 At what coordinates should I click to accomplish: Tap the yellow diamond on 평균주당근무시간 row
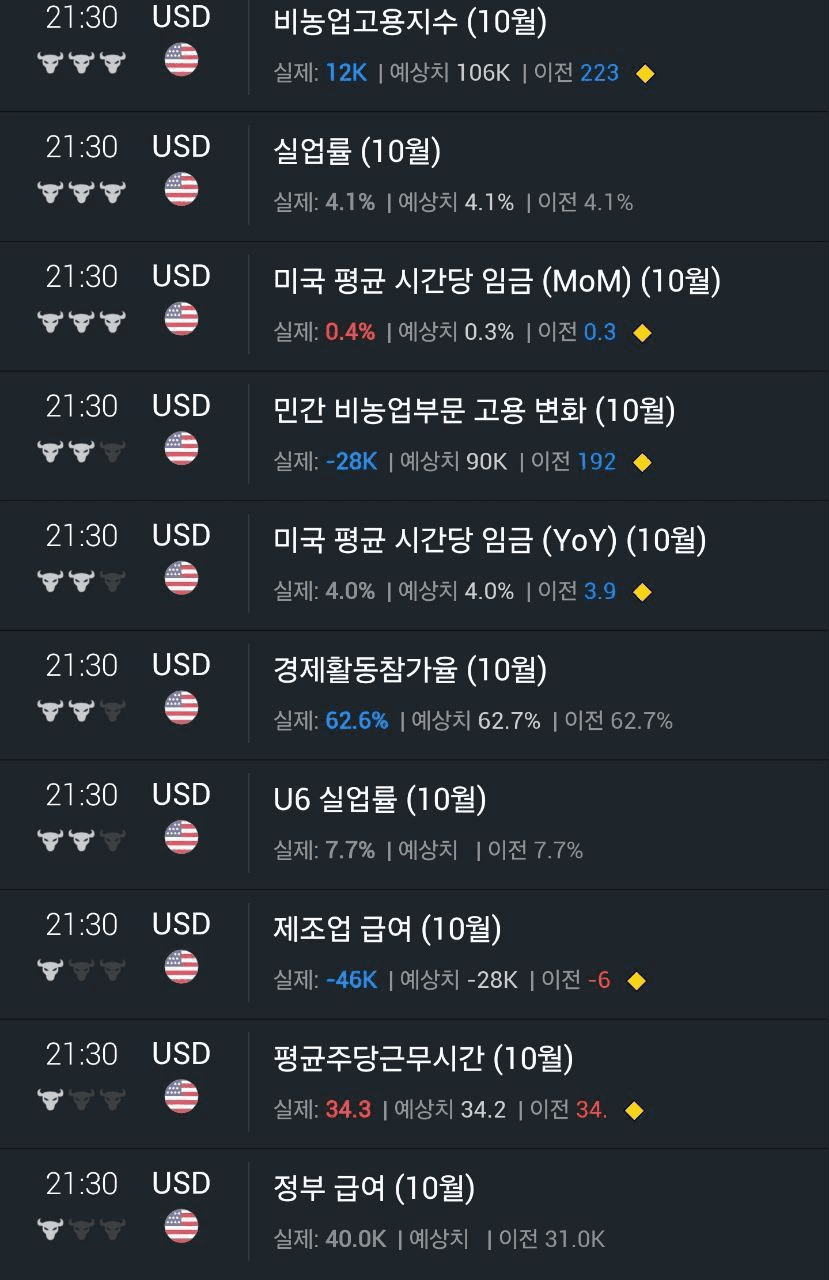[x=633, y=1110]
